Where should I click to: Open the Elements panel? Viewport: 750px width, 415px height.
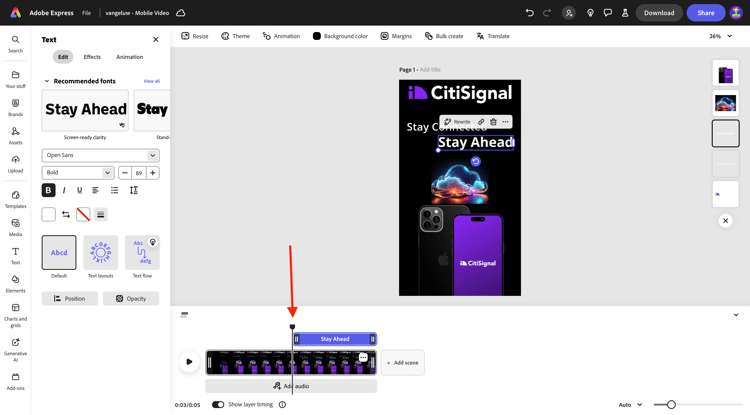pyautogui.click(x=15, y=284)
